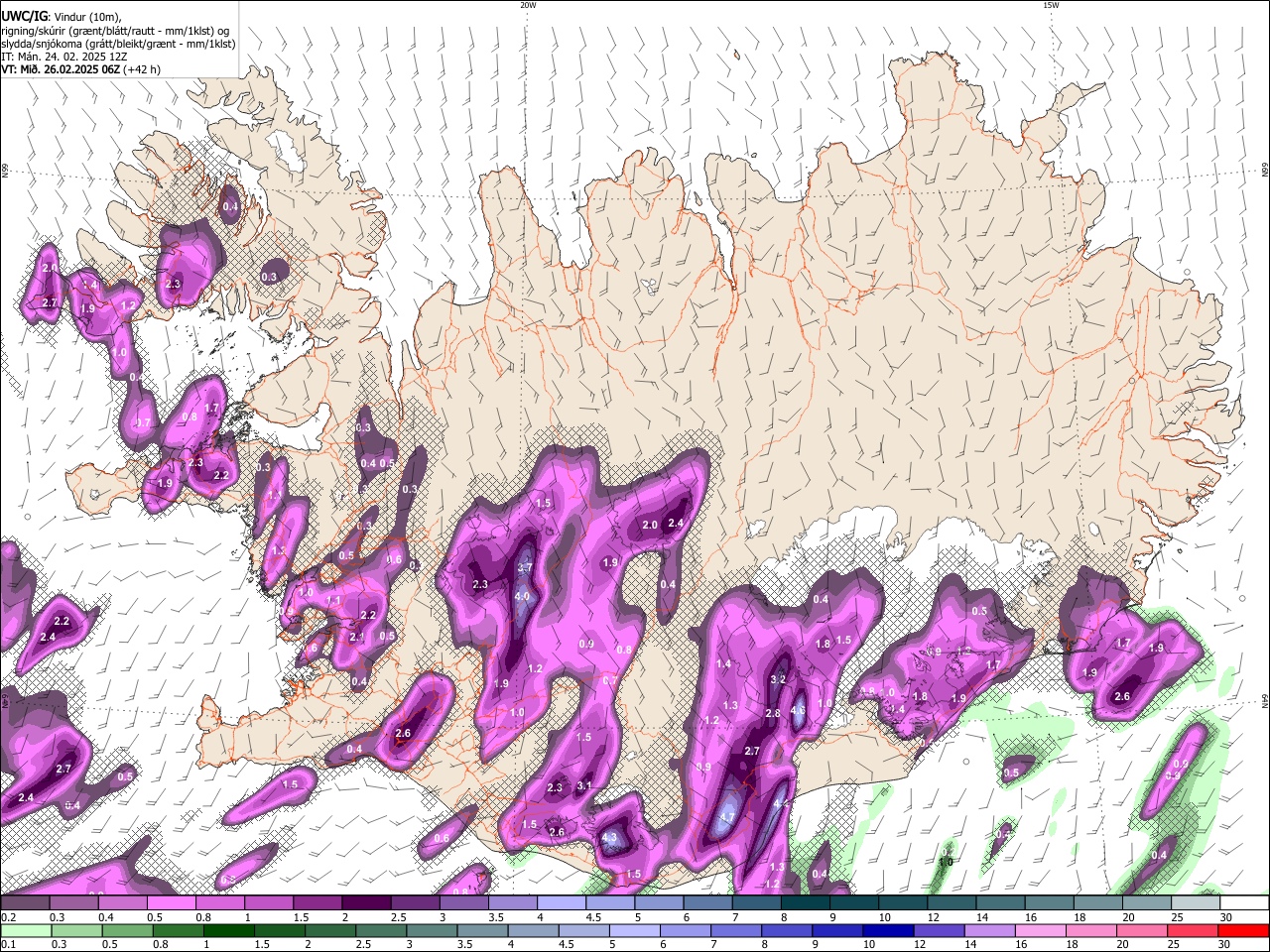The image size is (1270, 952).
Task: Pick the pale green 0.1–0.3 swatch in lower legend
Action: 25,930
